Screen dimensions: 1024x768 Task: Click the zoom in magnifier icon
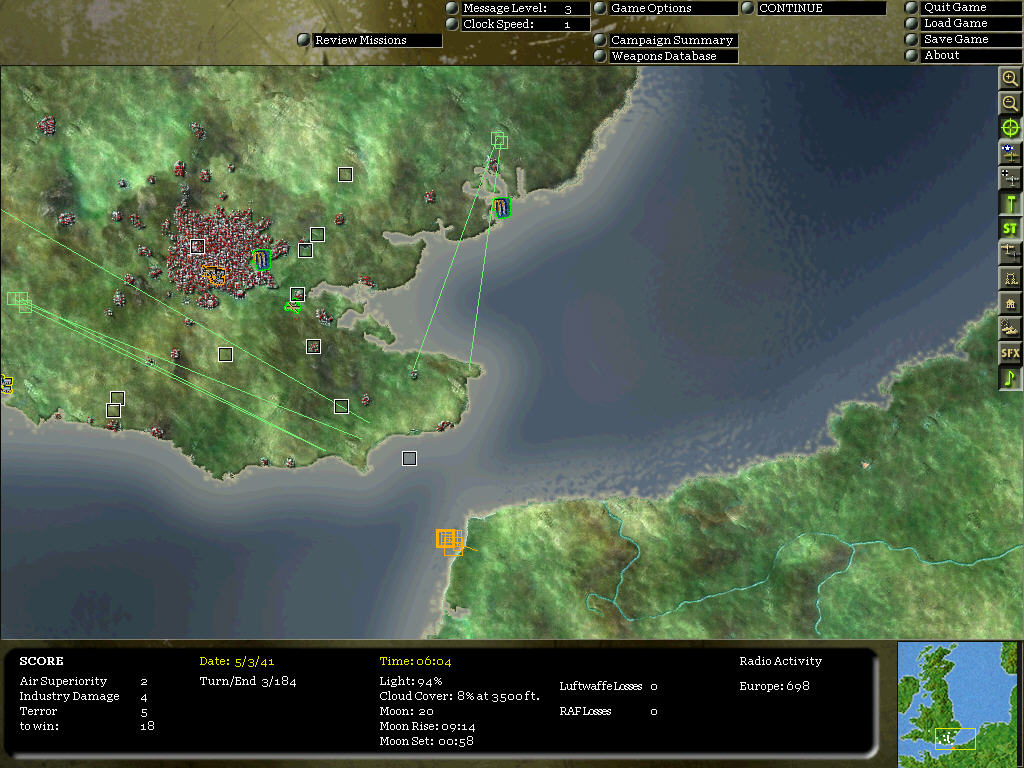tap(1010, 78)
